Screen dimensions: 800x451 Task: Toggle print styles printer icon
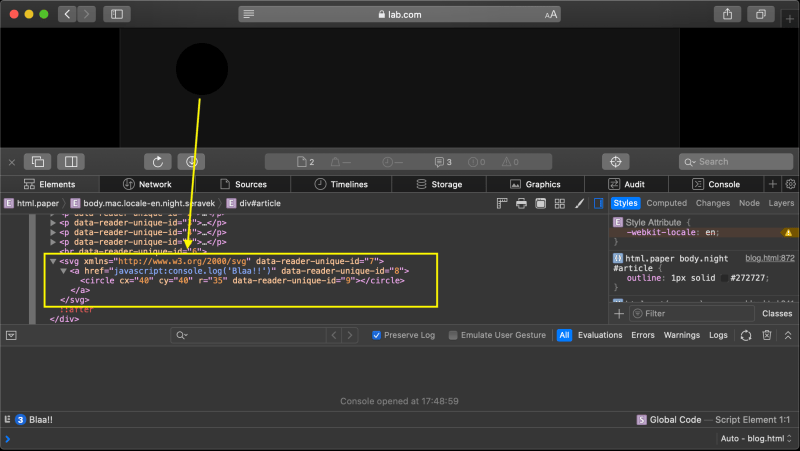[521, 204]
